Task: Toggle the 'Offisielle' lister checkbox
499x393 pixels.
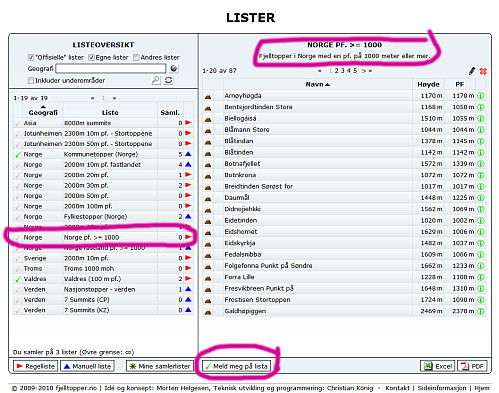Action: coord(31,58)
